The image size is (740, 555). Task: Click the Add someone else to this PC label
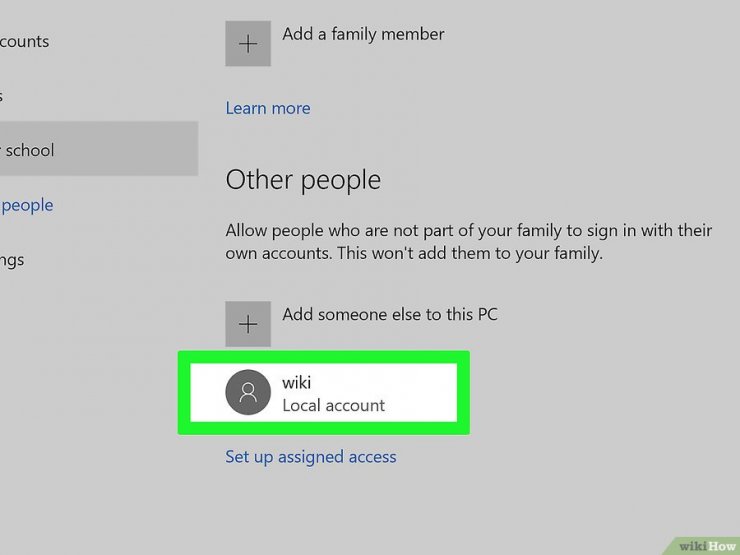(x=390, y=314)
